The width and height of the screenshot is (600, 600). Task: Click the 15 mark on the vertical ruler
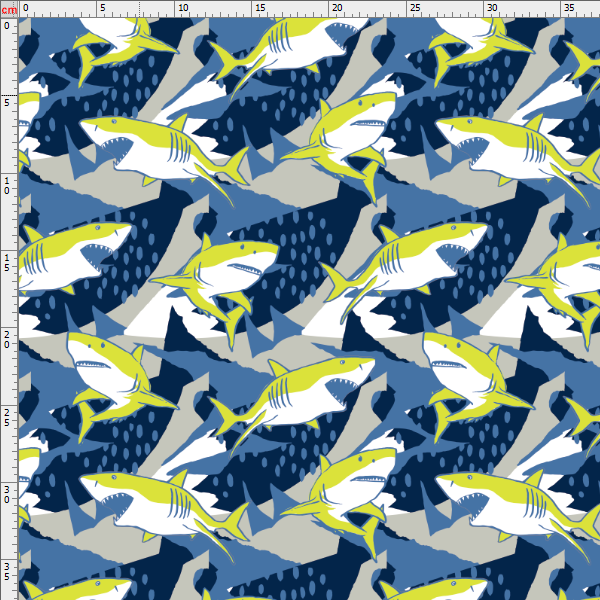click(x=7, y=262)
